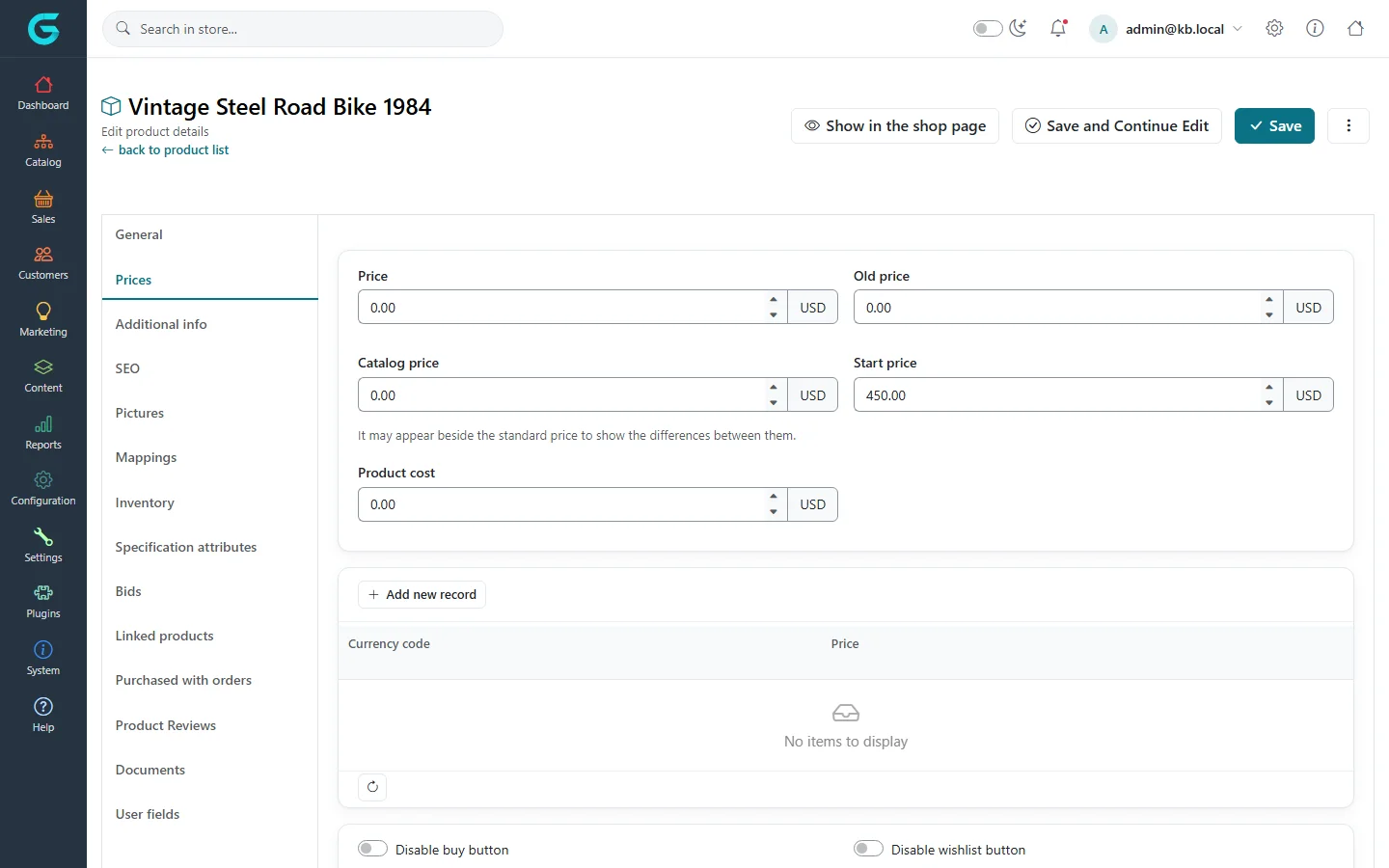Increase the Price value with the up arrow

[774, 300]
